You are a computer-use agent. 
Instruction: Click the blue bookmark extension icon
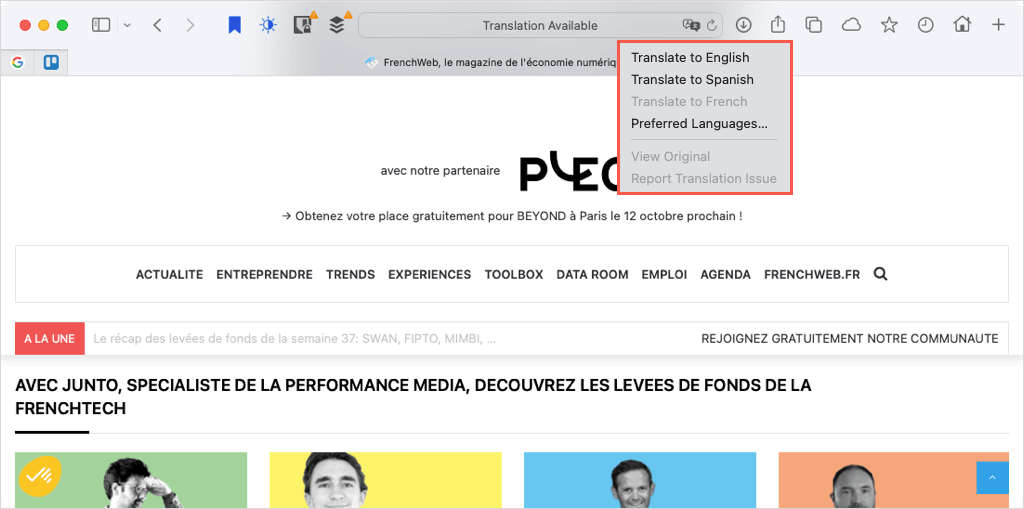(234, 25)
